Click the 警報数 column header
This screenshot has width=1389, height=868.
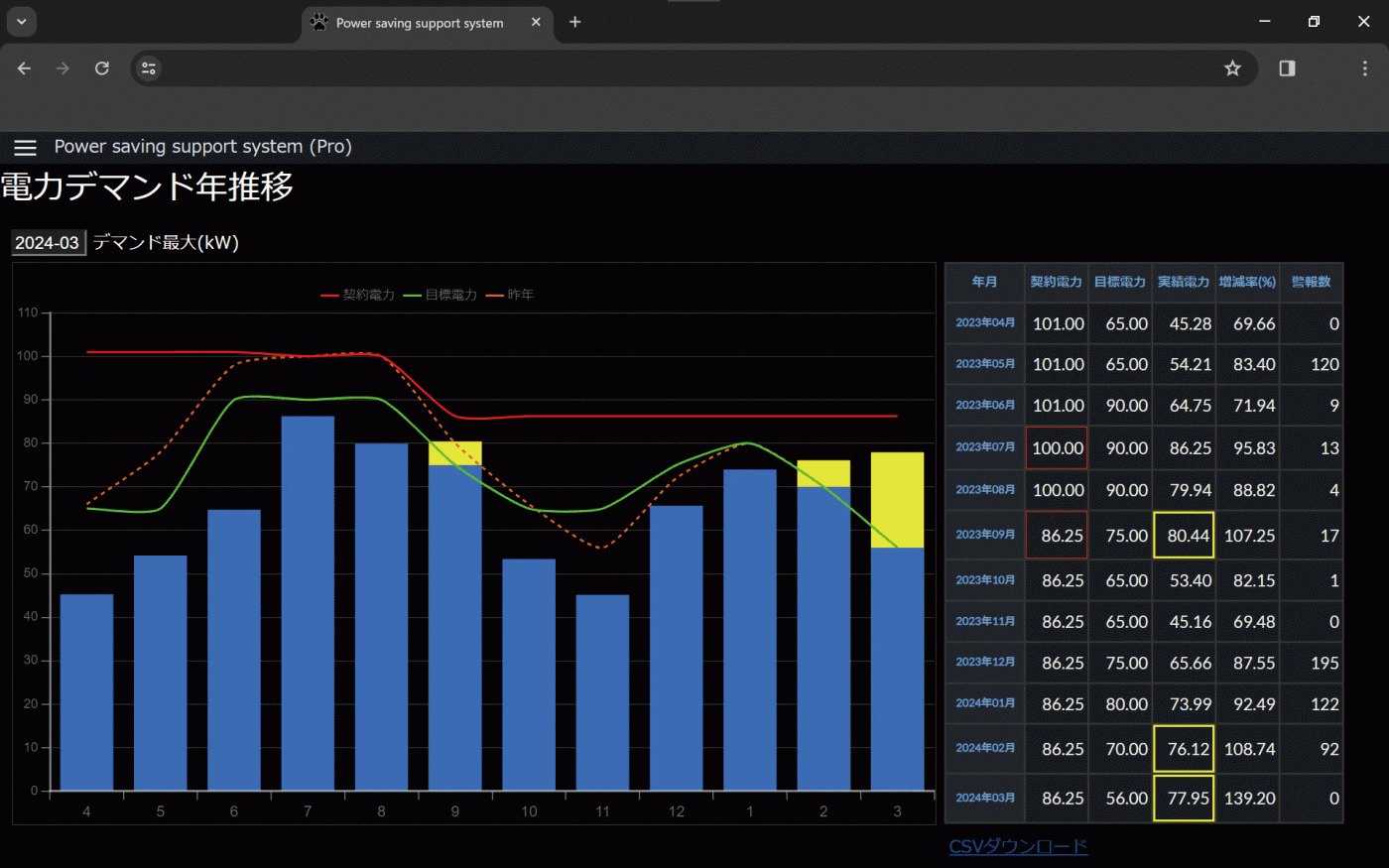pyautogui.click(x=1311, y=282)
